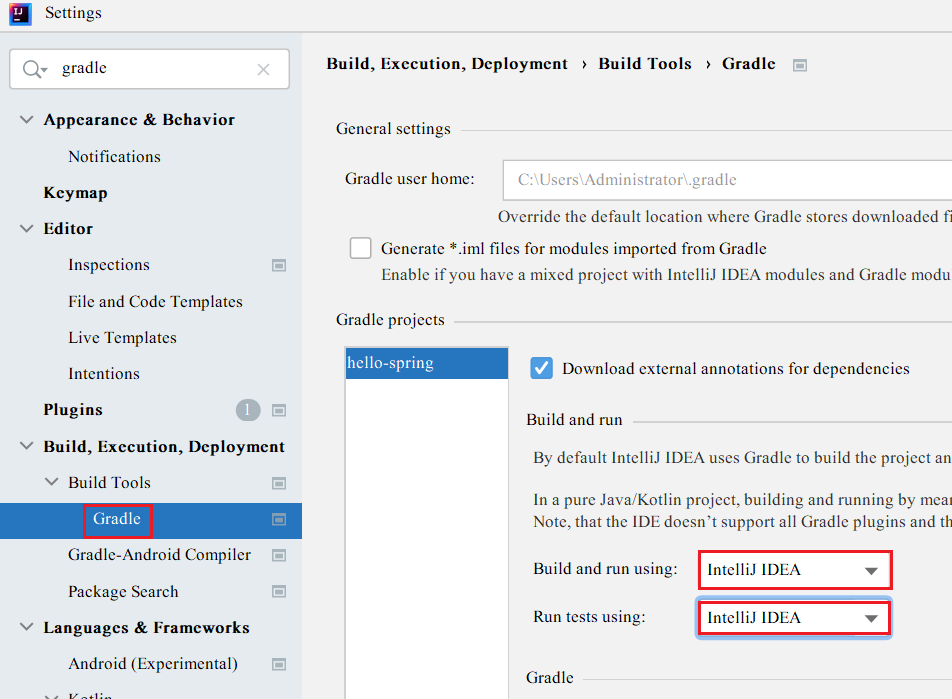Click project-level icon beside Android (Experimental)
This screenshot has height=699, width=952.
point(279,664)
